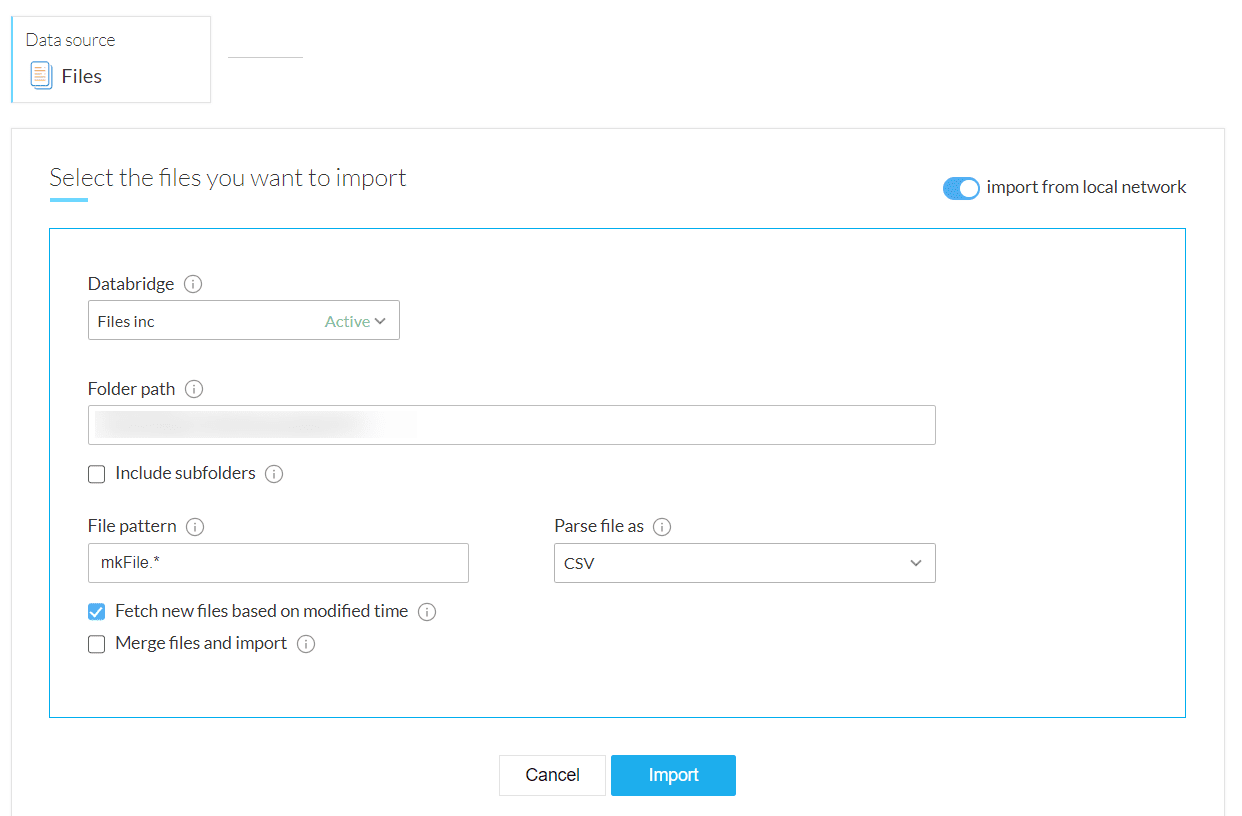Click the Files data source icon

[41, 76]
